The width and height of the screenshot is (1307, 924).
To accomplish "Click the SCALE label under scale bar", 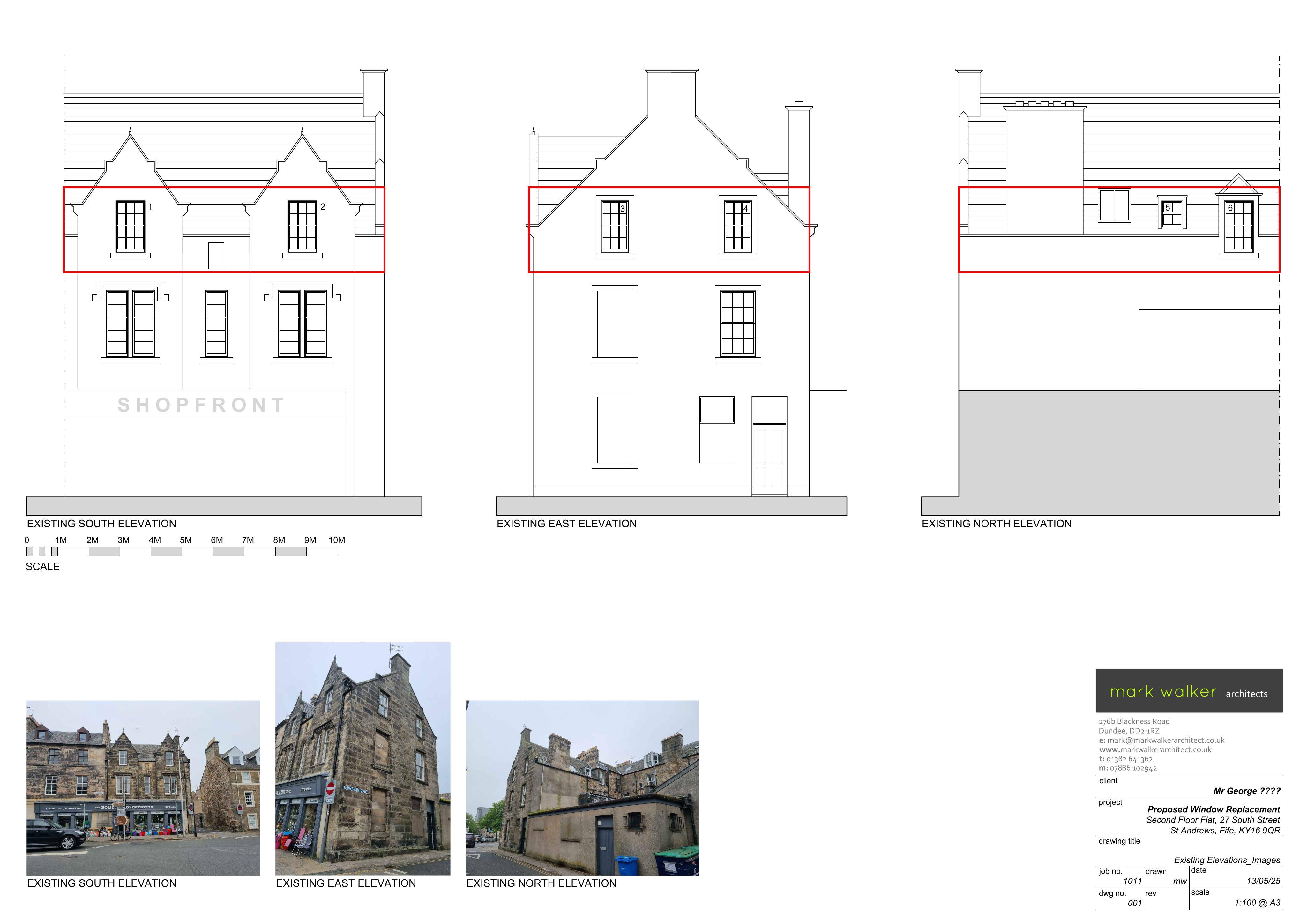I will (43, 566).
